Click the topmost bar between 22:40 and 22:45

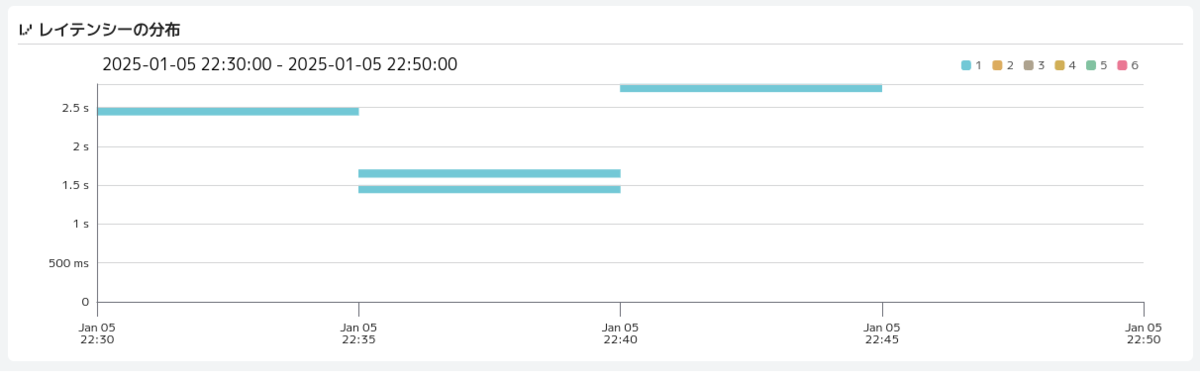coord(751,88)
